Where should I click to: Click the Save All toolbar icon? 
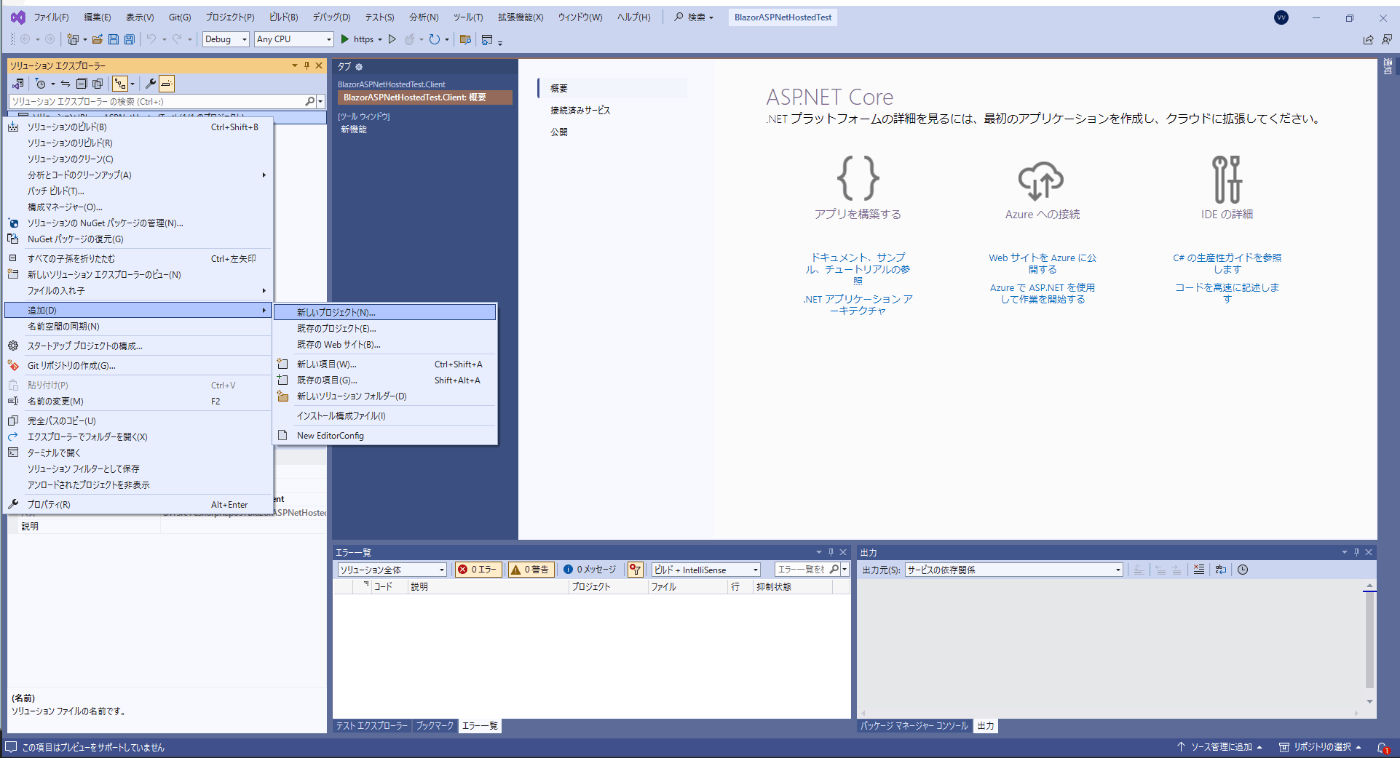(x=129, y=39)
